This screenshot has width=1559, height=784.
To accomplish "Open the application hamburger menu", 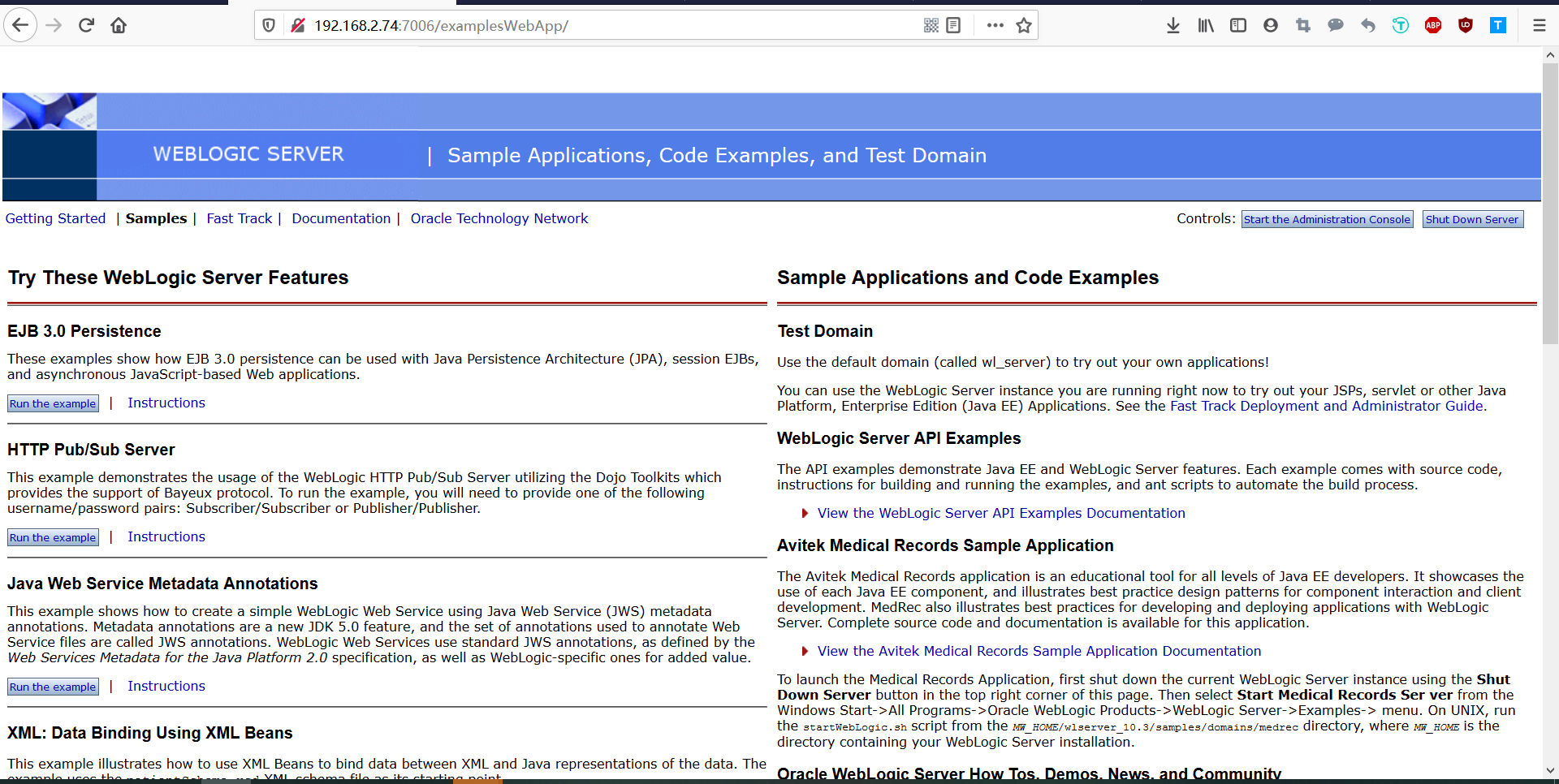I will 1540,25.
